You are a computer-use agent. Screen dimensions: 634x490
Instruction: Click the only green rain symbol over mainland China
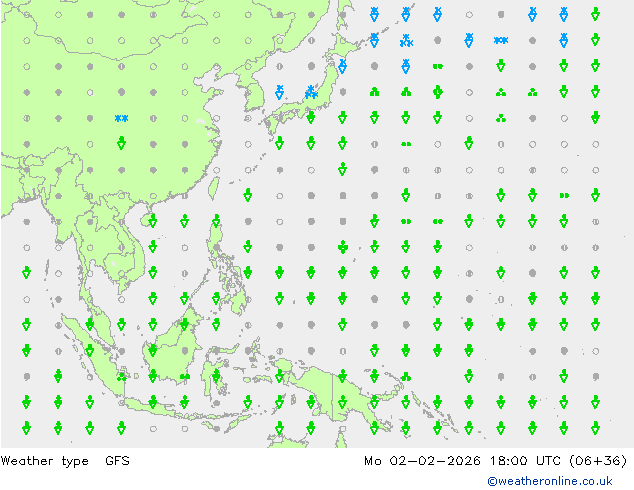[x=121, y=143]
